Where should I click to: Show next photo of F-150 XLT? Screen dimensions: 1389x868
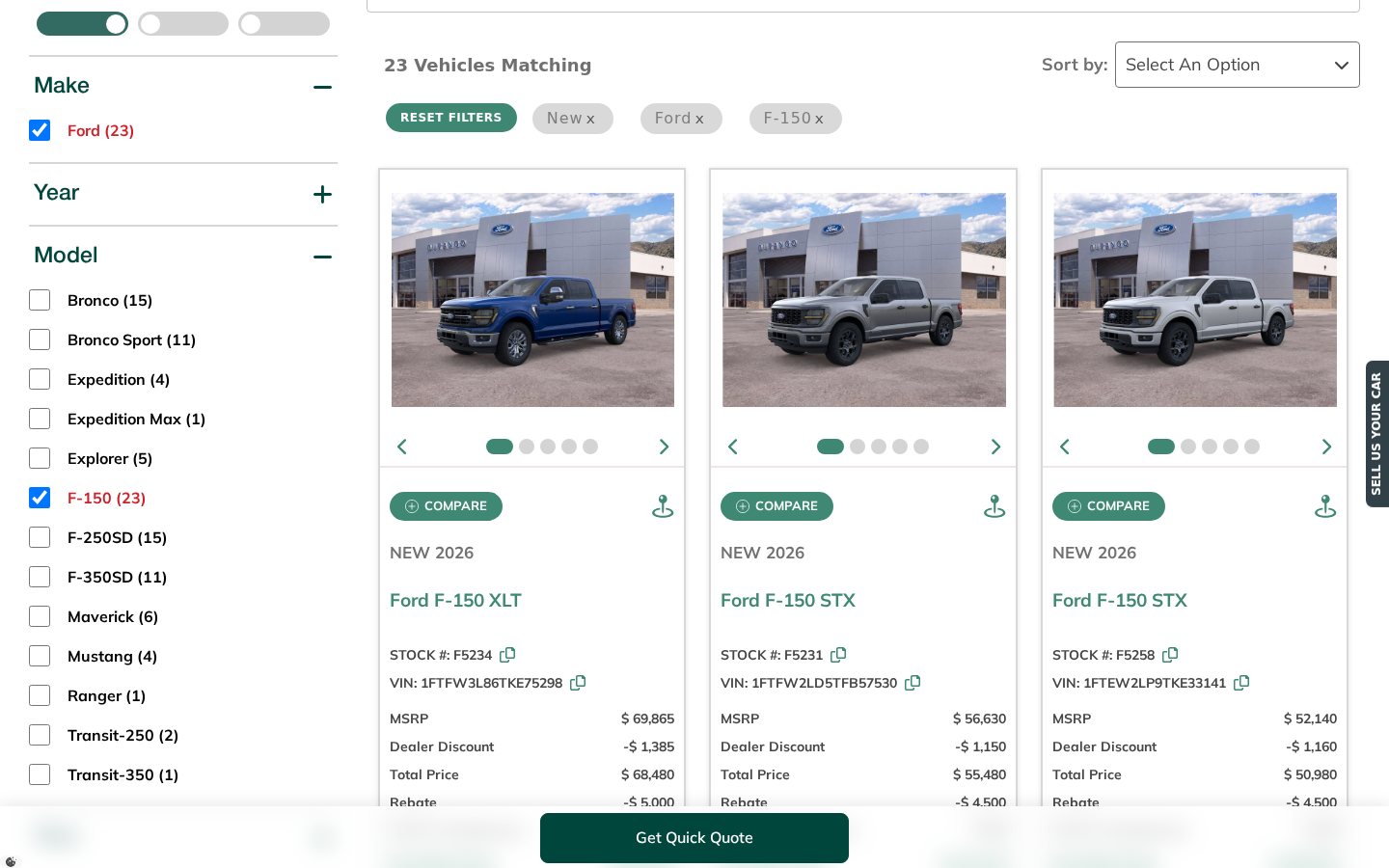pyautogui.click(x=664, y=447)
